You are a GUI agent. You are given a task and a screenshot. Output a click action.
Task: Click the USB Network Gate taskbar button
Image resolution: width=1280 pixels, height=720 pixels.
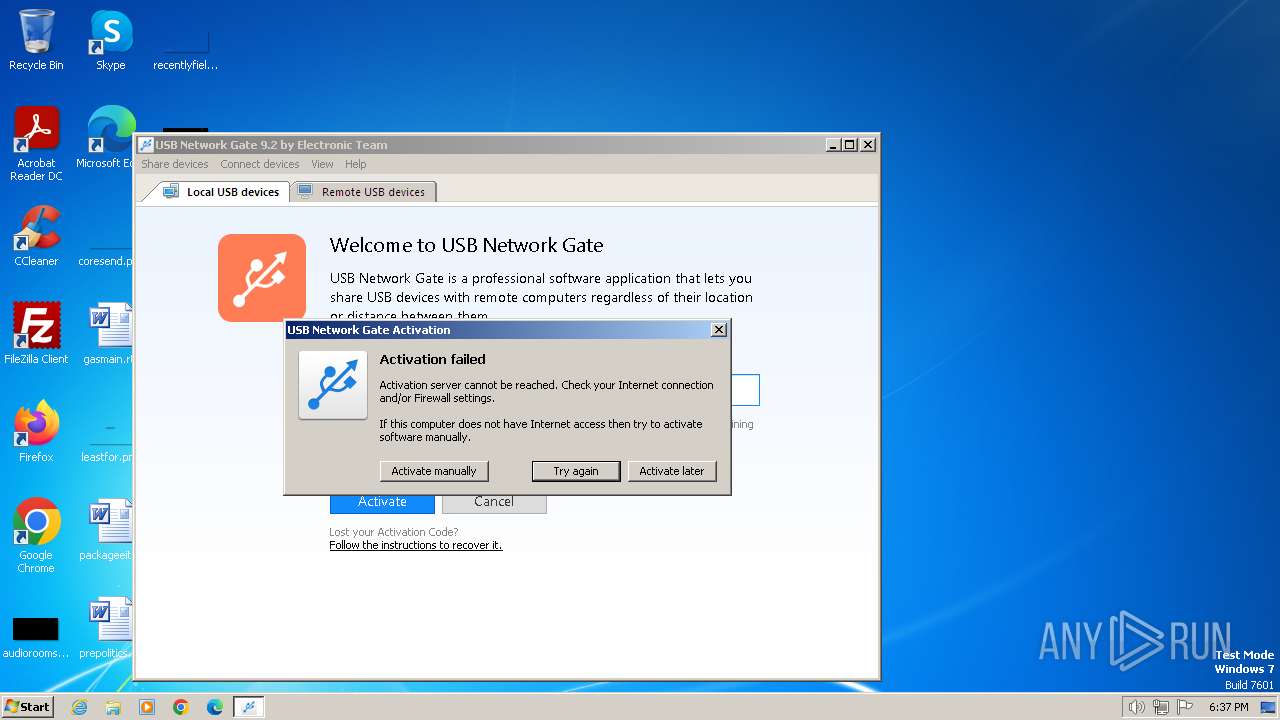pos(249,707)
